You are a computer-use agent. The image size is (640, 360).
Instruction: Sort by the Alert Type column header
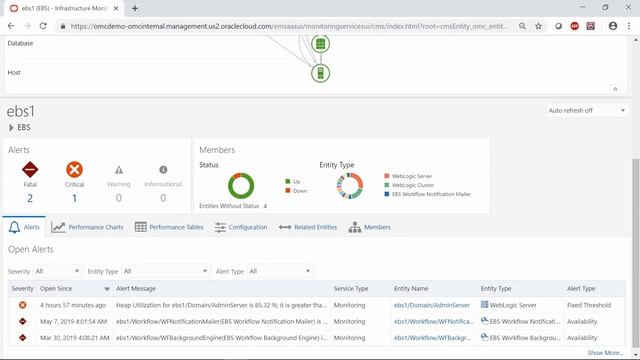pyautogui.click(x=581, y=289)
